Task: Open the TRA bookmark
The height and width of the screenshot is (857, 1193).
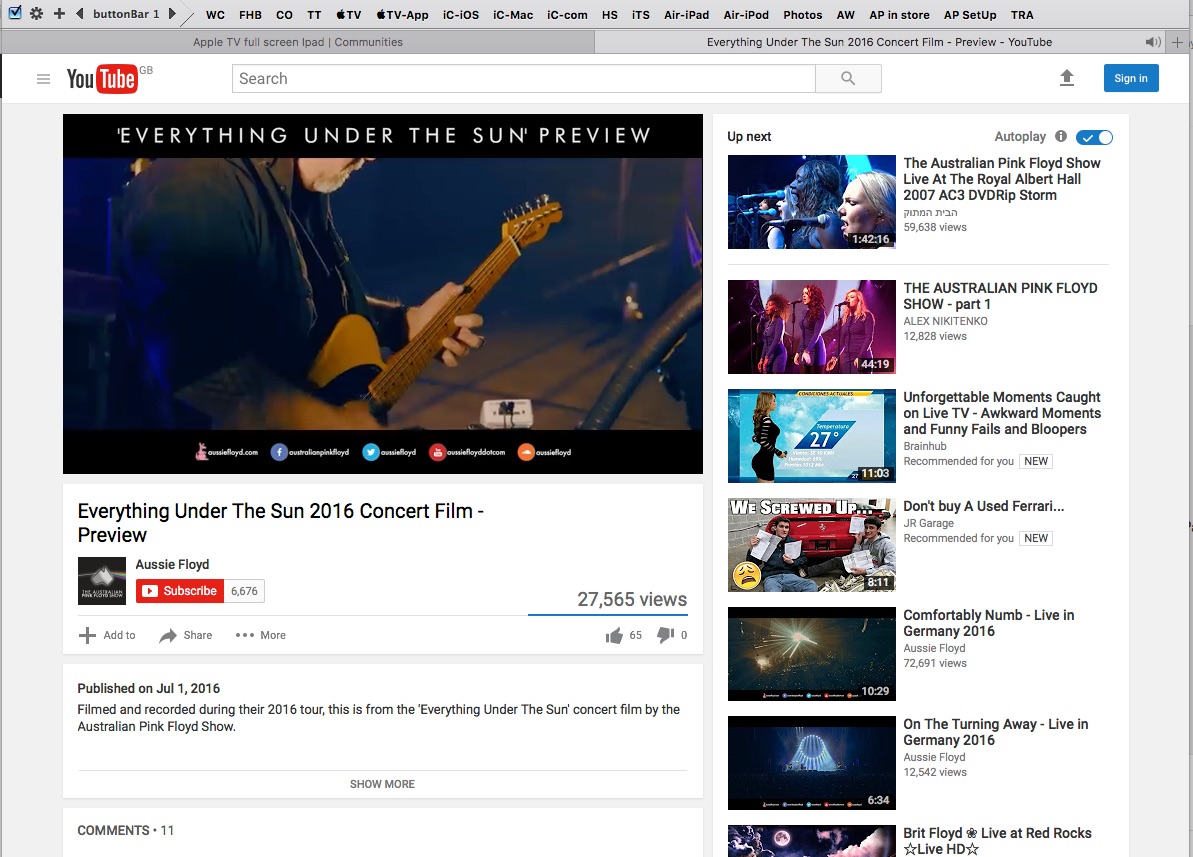Action: [1022, 14]
